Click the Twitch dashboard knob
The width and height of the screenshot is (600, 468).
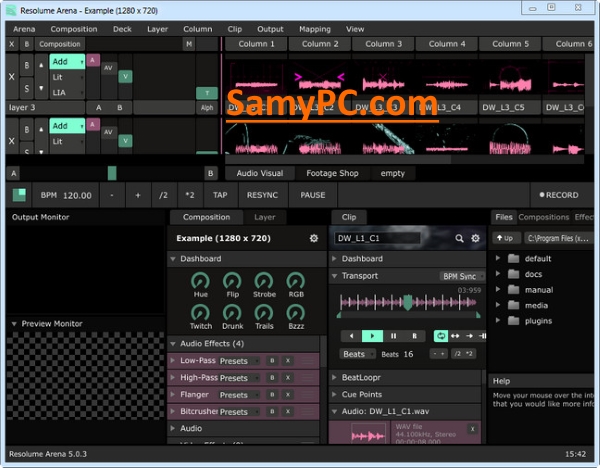pos(201,313)
